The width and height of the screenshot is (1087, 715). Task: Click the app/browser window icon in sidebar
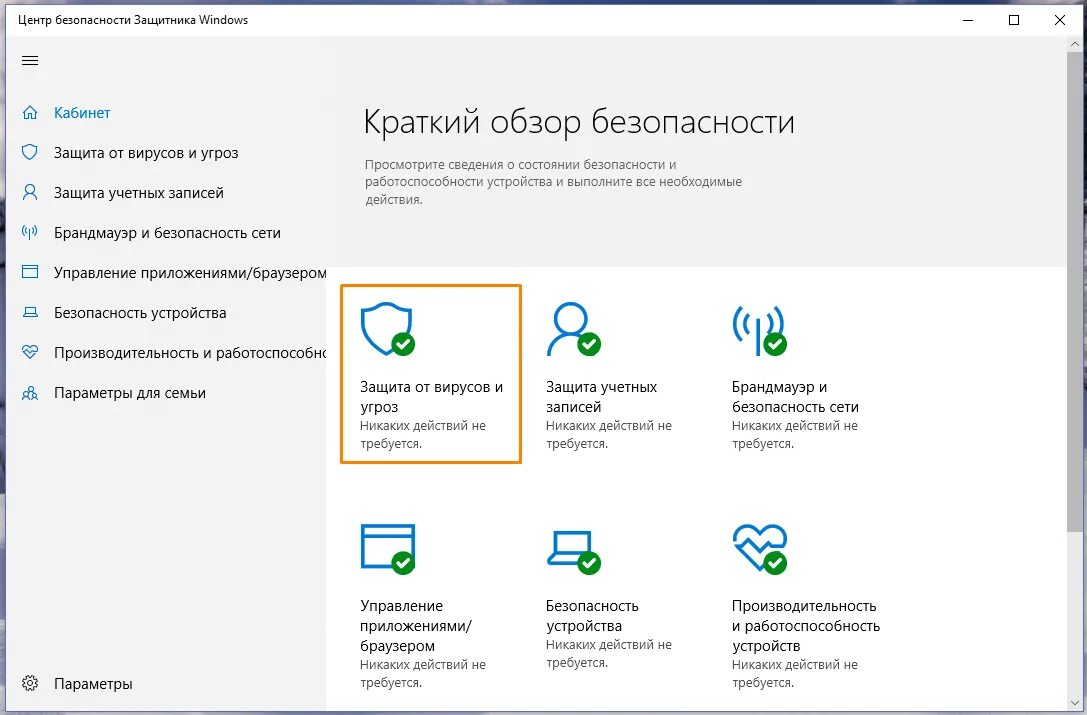point(30,272)
